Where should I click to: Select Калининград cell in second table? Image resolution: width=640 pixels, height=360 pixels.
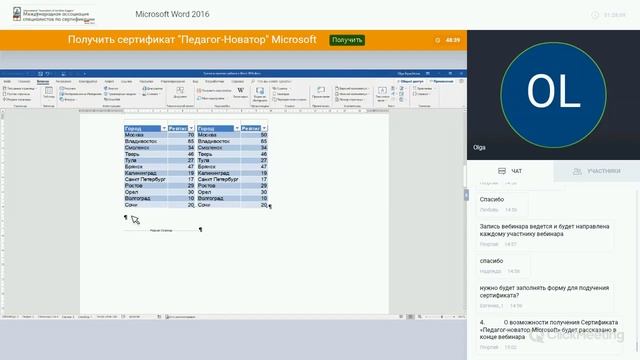[218, 173]
